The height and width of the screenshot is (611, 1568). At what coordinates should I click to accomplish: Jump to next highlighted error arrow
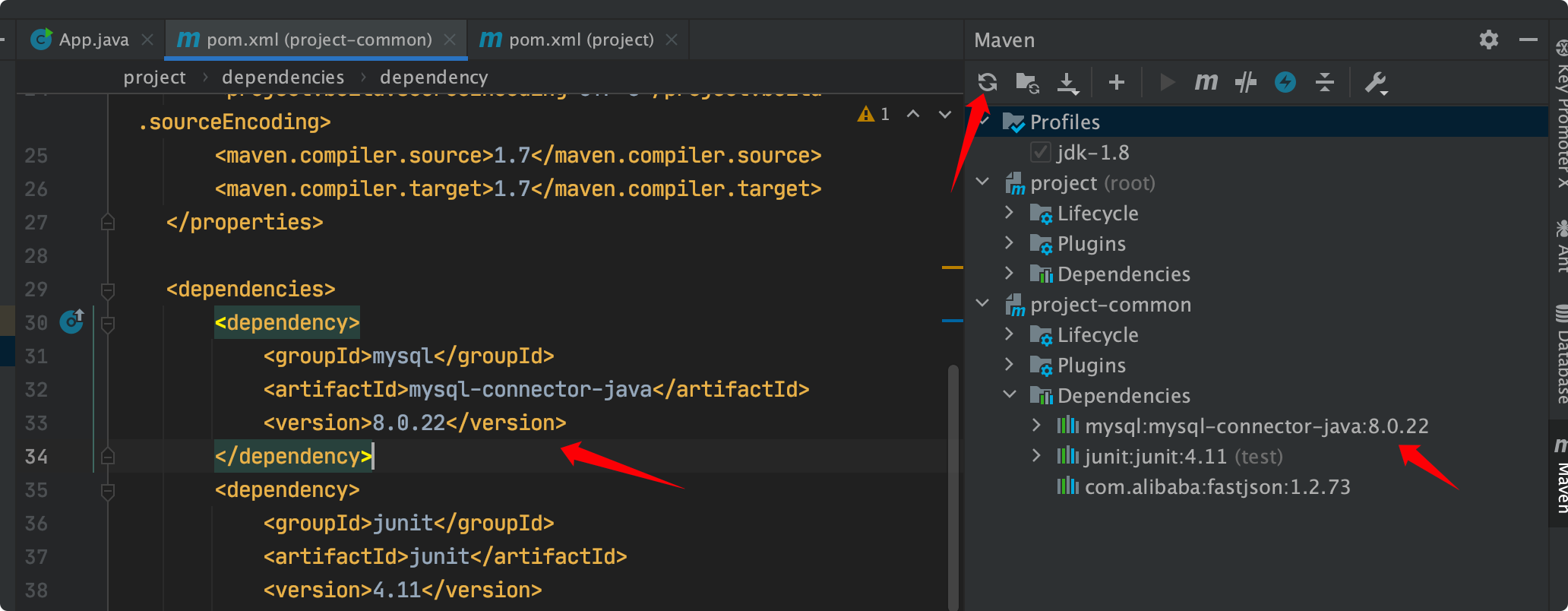[945, 115]
